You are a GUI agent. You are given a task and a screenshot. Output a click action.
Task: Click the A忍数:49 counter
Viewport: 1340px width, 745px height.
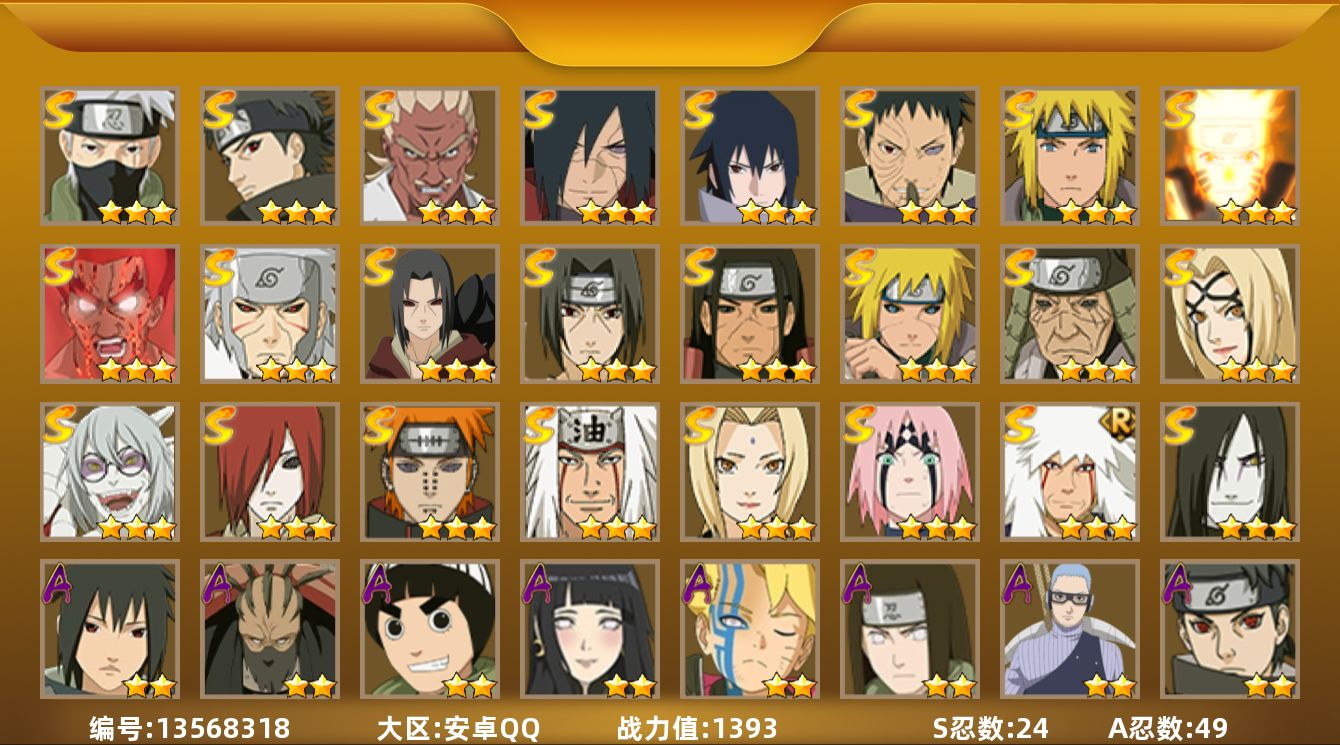(1168, 728)
